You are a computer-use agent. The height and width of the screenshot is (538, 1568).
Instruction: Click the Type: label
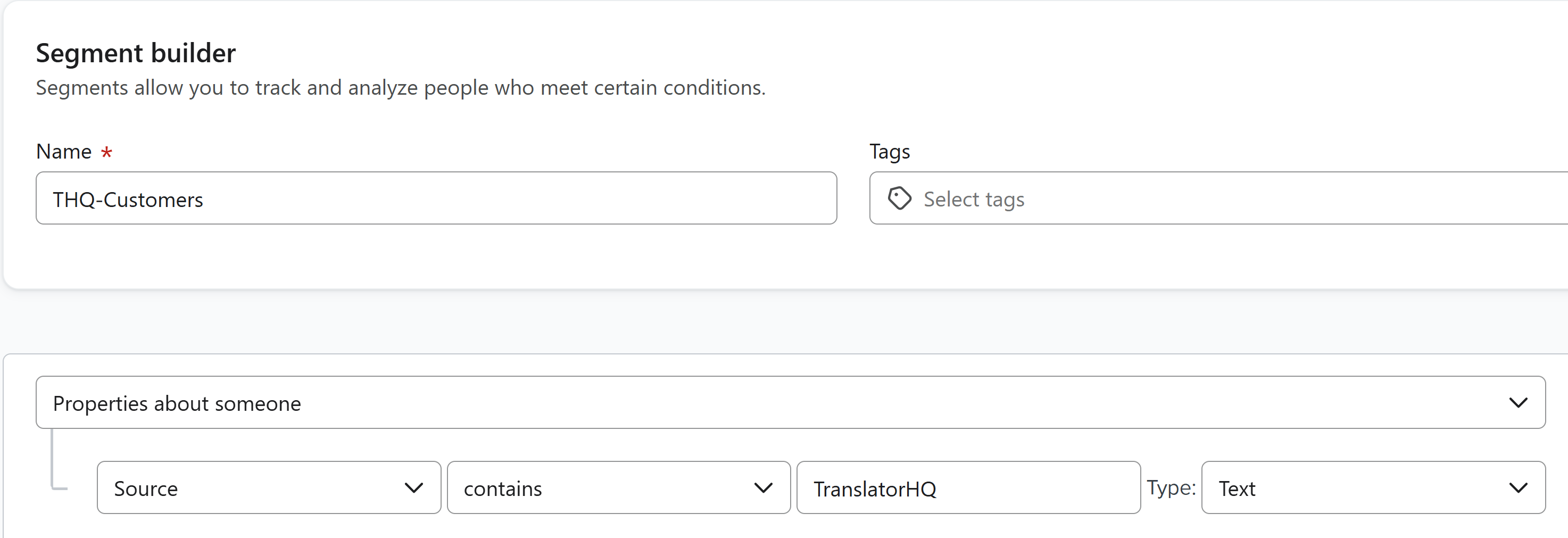point(1171,487)
